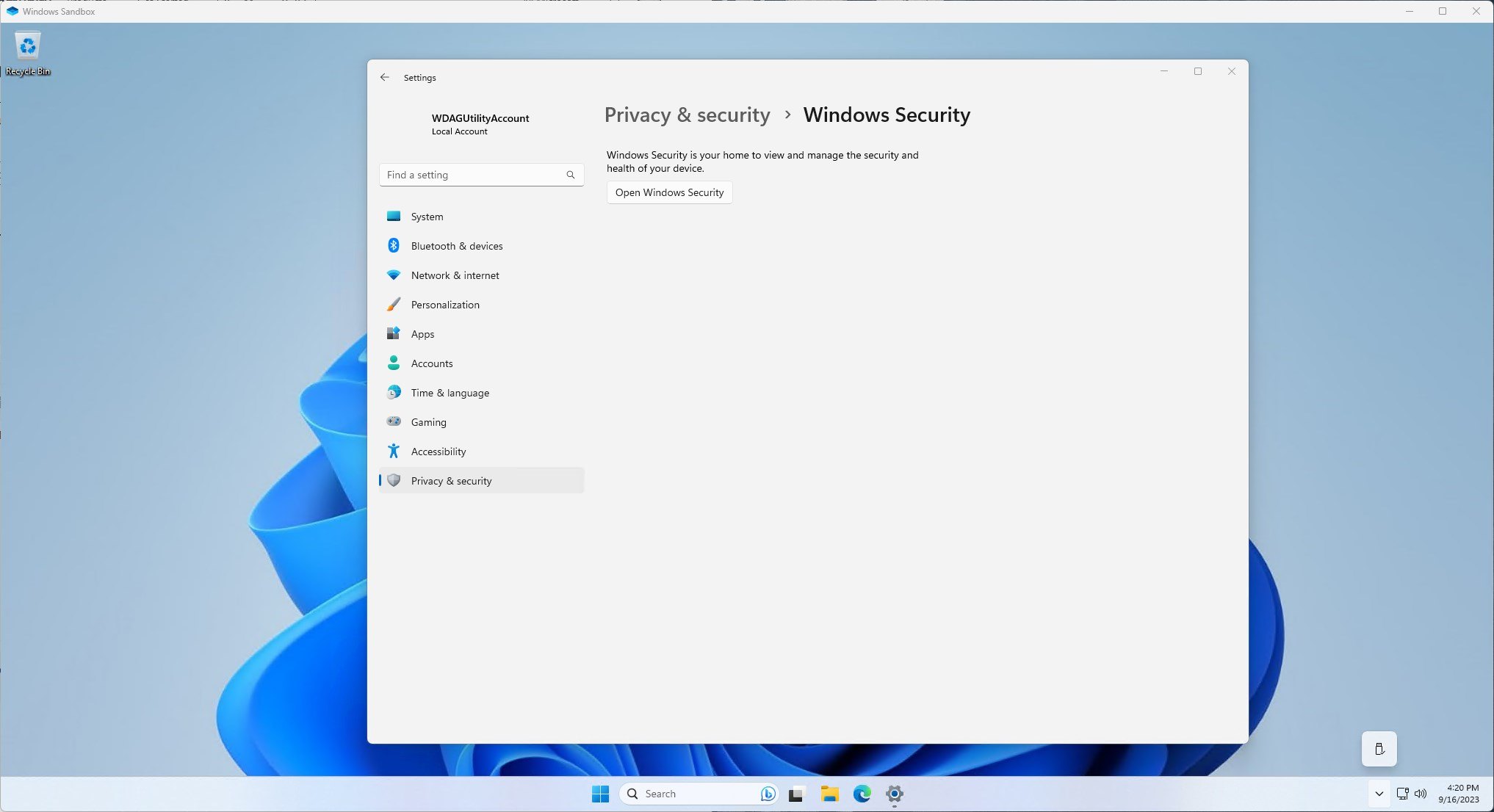Click the Gaming controller icon
The image size is (1494, 812).
coord(394,421)
